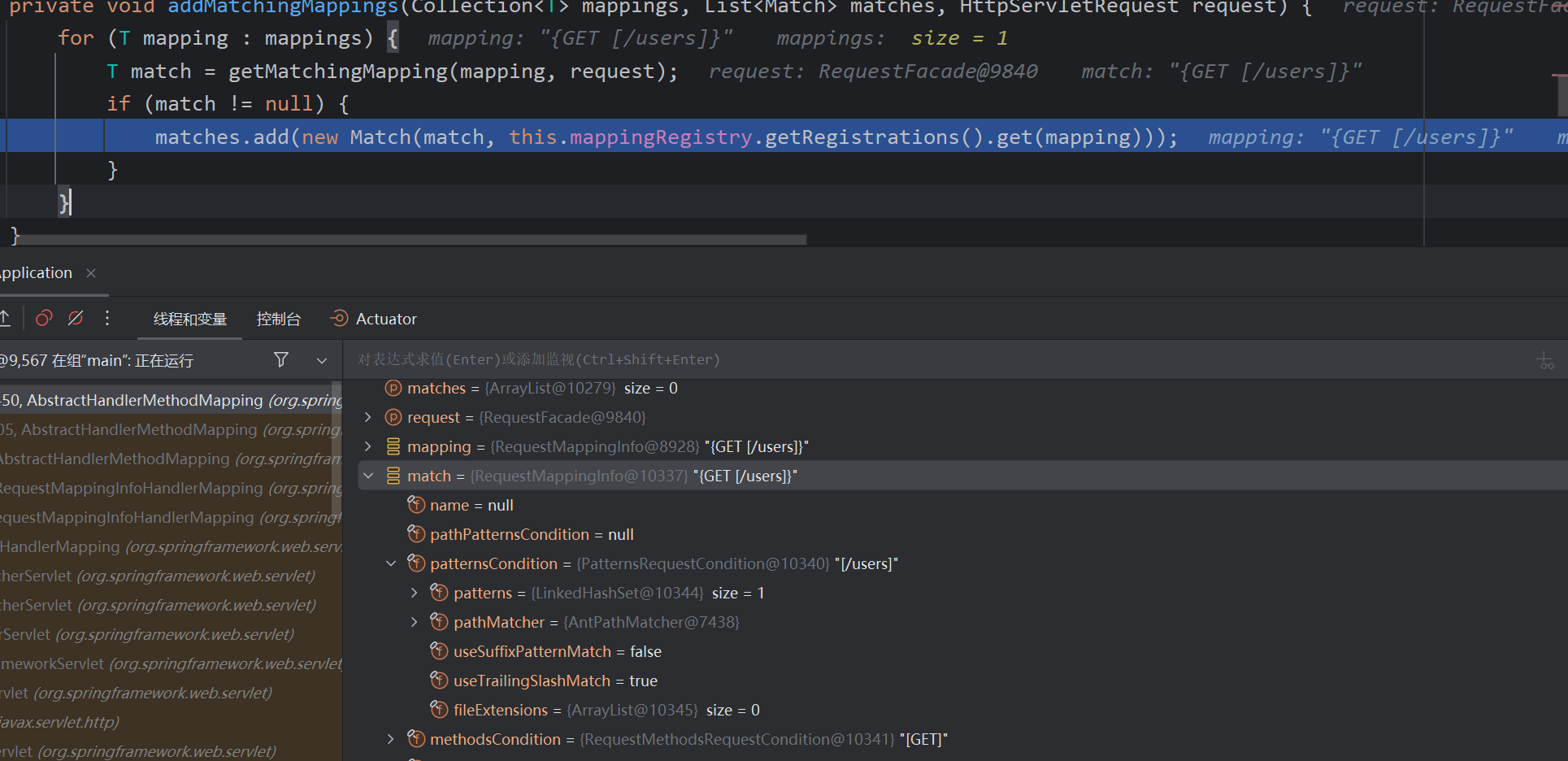Viewport: 1568px width, 761px height.
Task: Open the View Breakpoints icon in debug toolbar
Action: [x=44, y=318]
